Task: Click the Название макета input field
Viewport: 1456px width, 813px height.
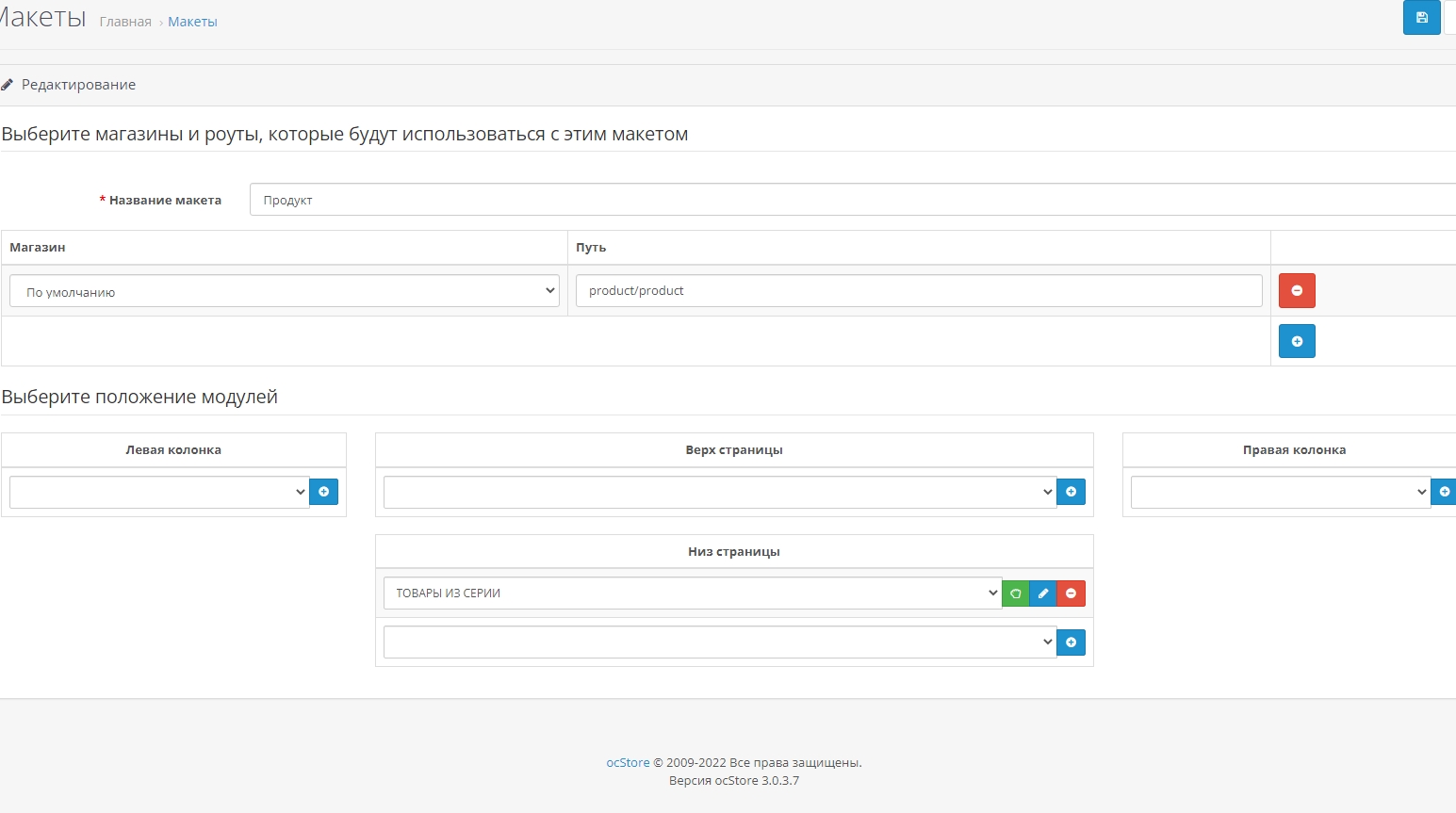Action: point(848,200)
